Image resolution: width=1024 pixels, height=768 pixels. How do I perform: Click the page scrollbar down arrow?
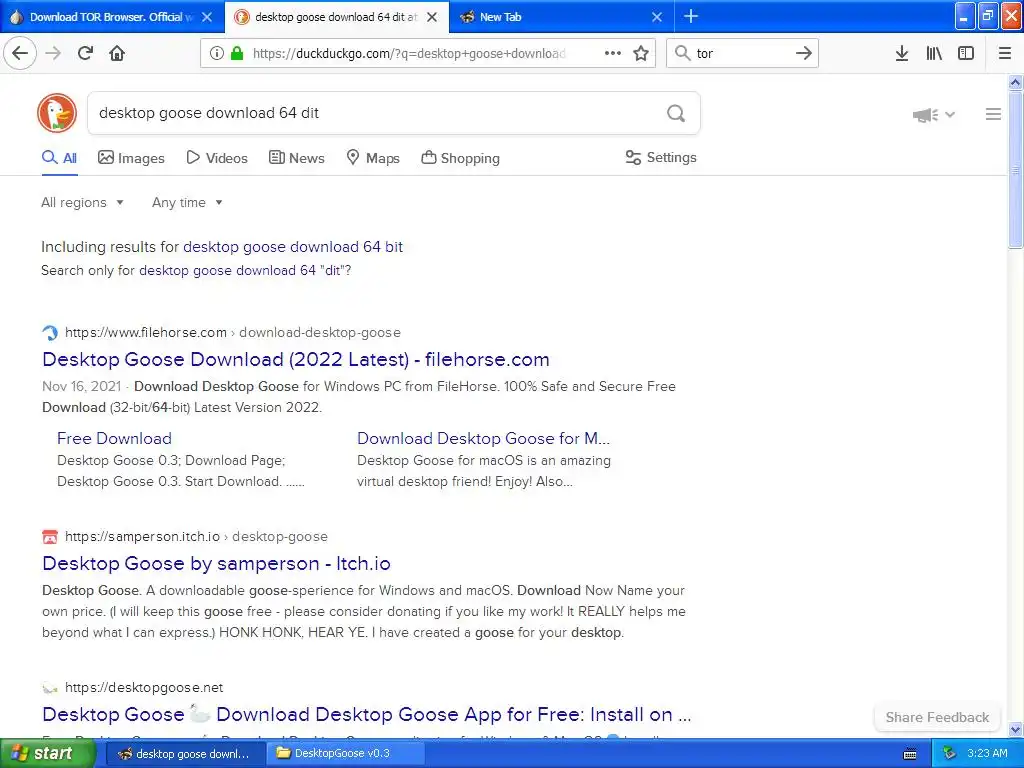coord(1016,729)
